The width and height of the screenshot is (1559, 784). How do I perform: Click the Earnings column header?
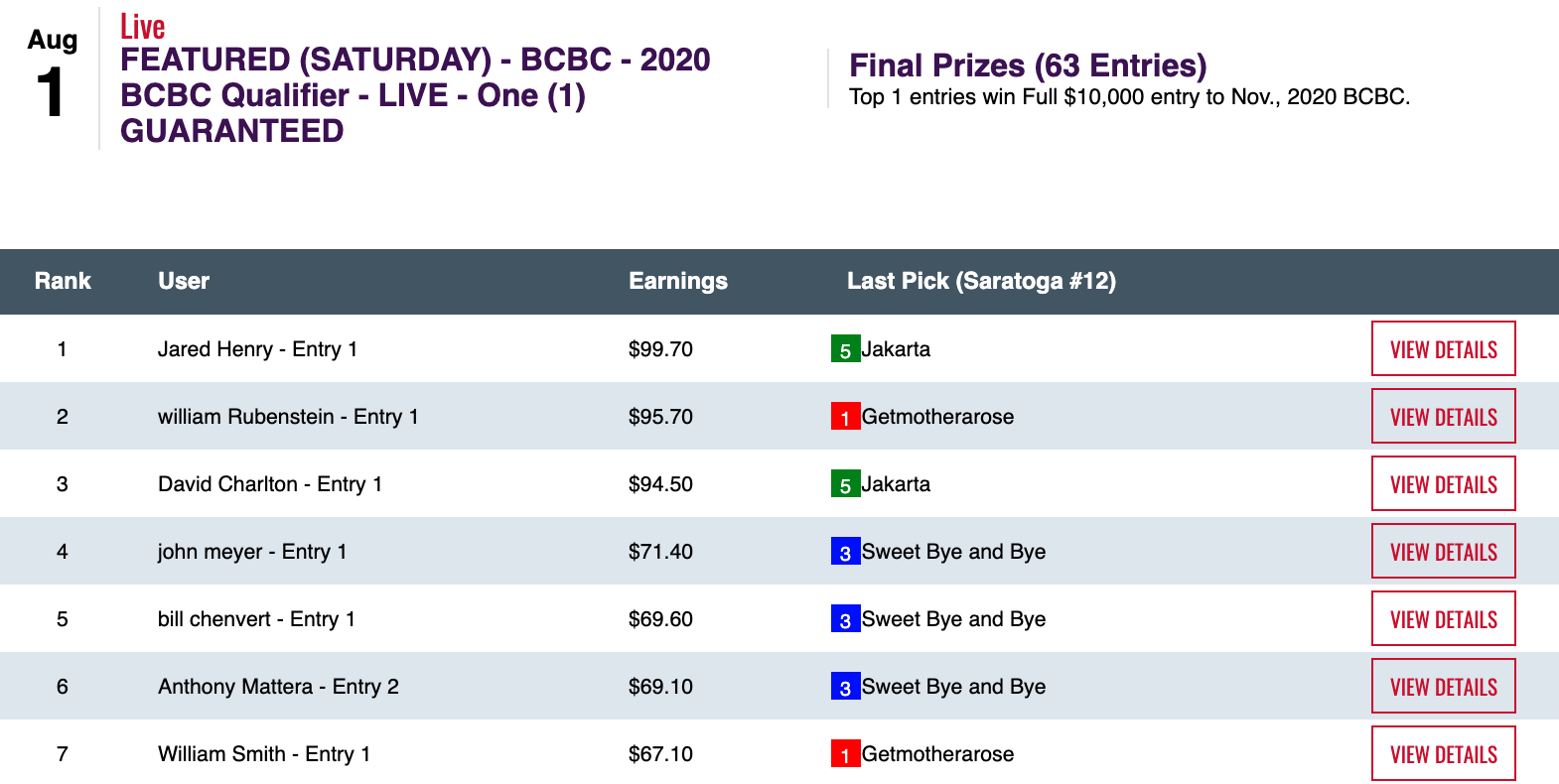click(678, 281)
